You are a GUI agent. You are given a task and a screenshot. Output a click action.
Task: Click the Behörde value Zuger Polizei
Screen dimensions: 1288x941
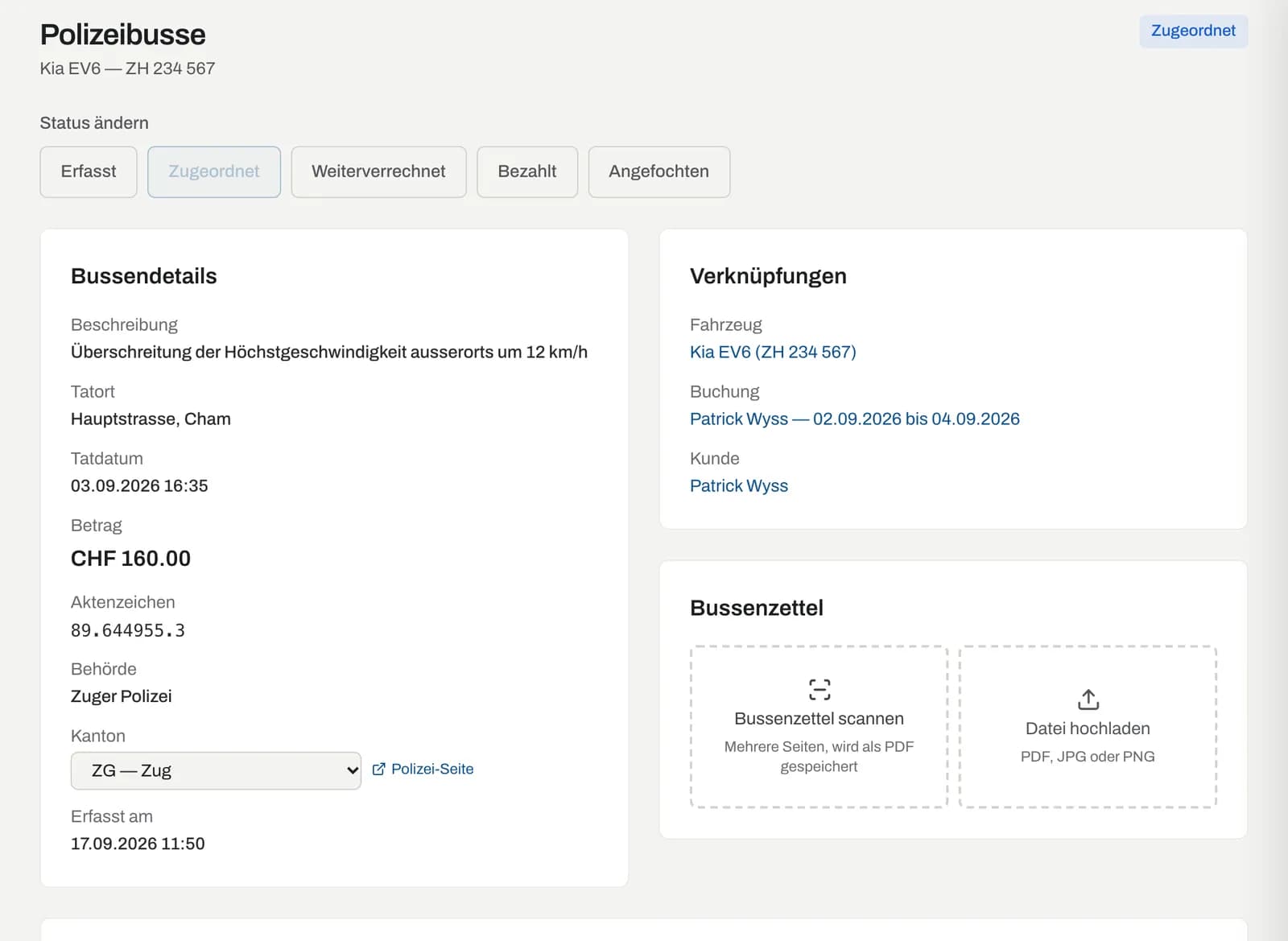pyautogui.click(x=122, y=696)
